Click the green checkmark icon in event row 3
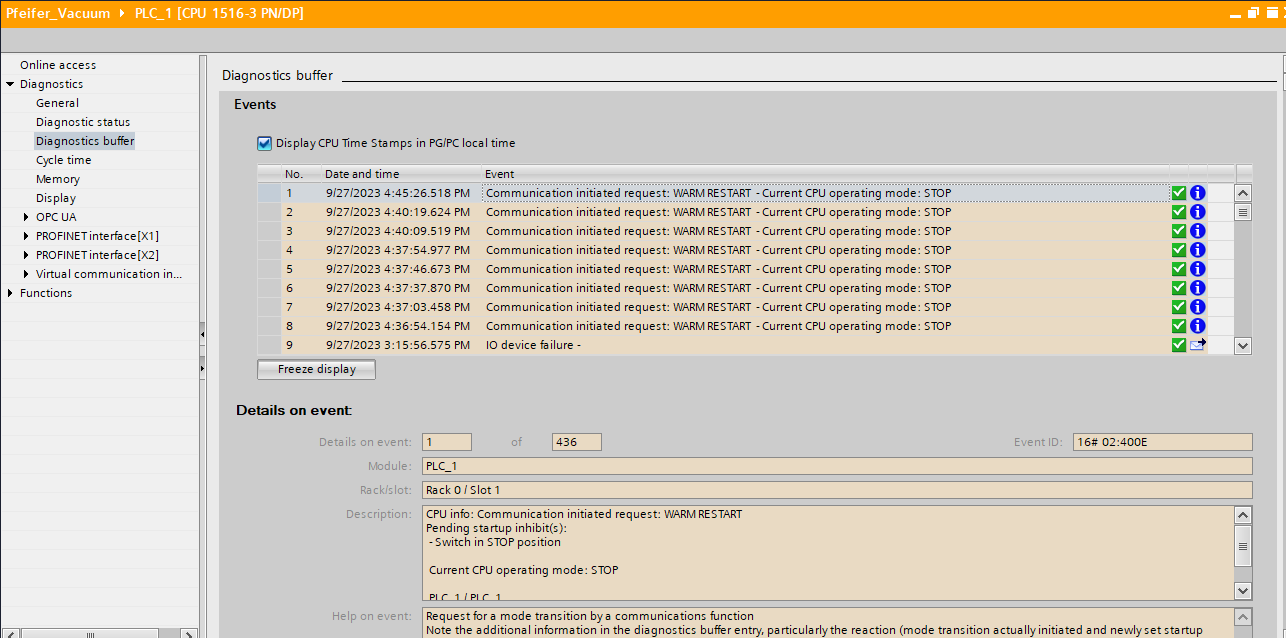This screenshot has width=1286, height=638. 1179,231
